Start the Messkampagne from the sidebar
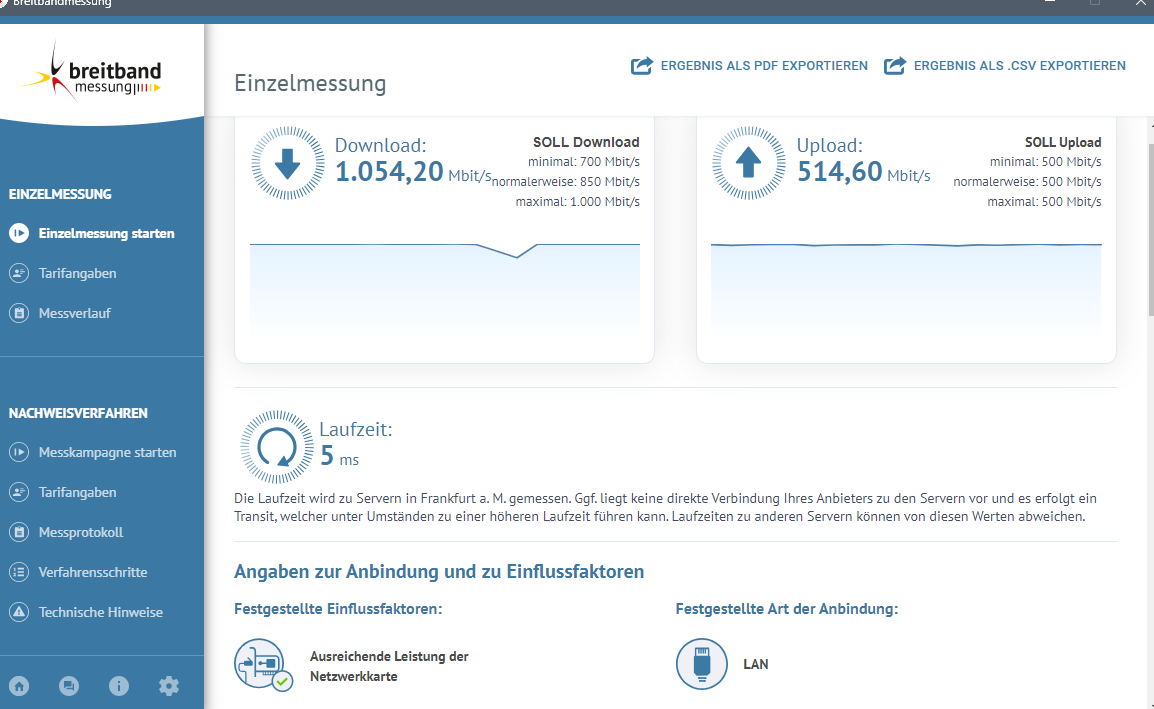Image resolution: width=1154 pixels, height=709 pixels. coord(107,452)
